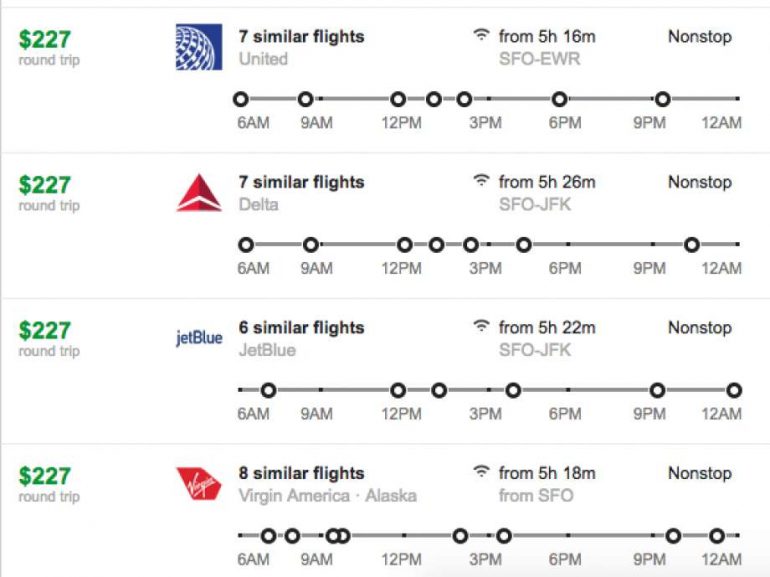Click the Wi-Fi icon on the Delta row
Image resolution: width=770 pixels, height=577 pixels.
tap(482, 182)
